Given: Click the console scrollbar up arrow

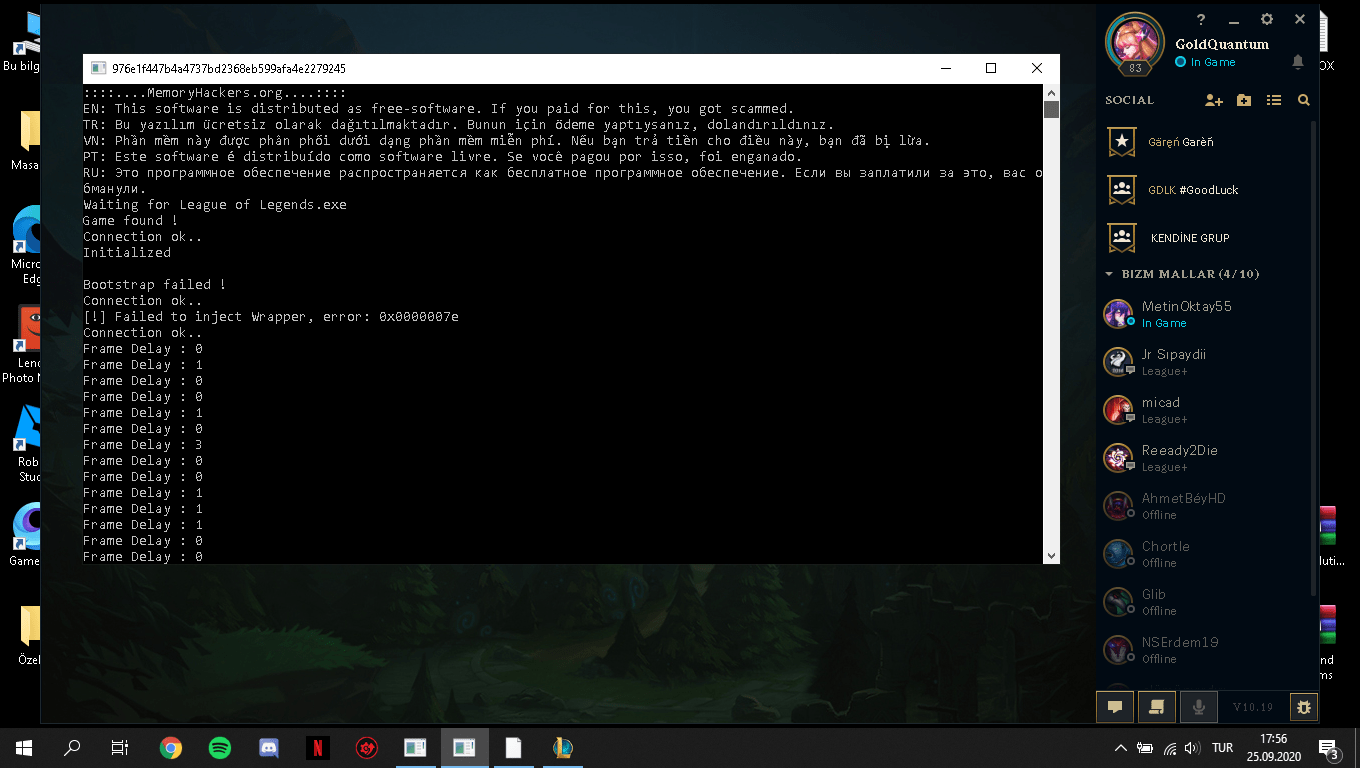Looking at the screenshot, I should [1051, 91].
